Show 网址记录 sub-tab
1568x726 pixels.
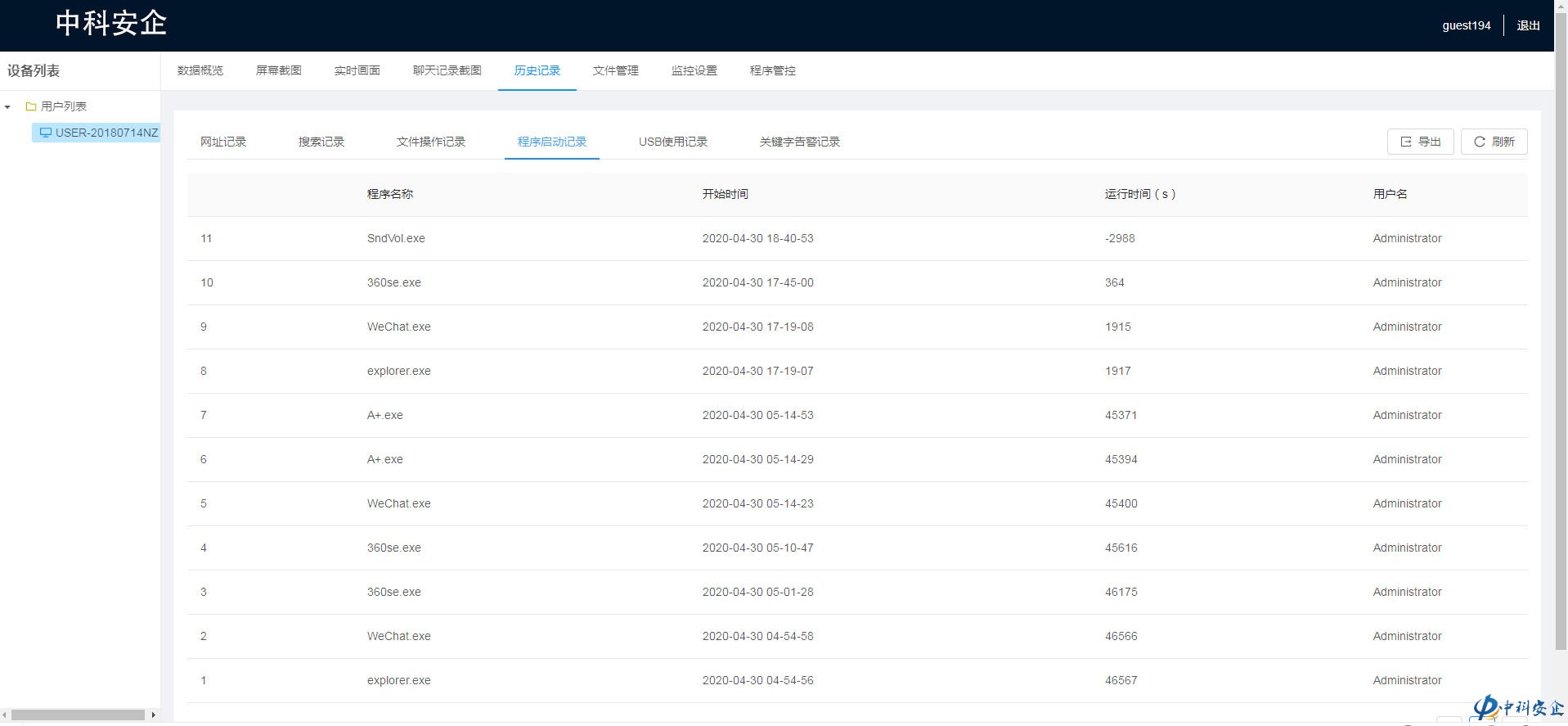[223, 142]
